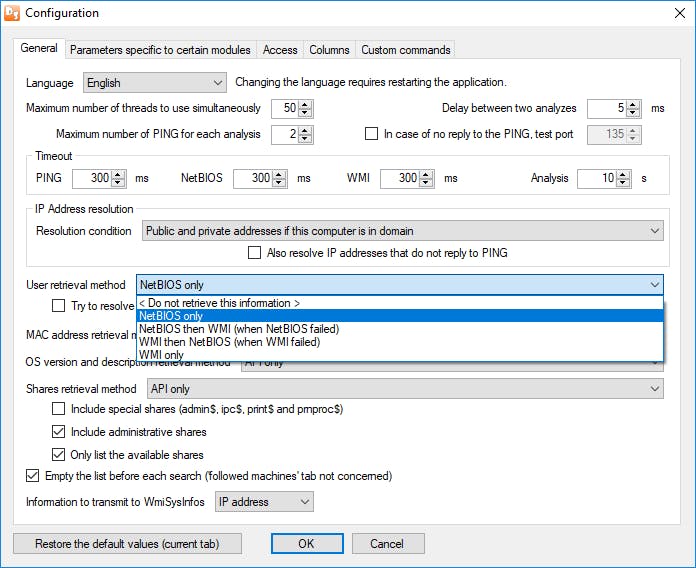
Task: Decrease NetBIOS timeout value
Action: tap(279, 182)
